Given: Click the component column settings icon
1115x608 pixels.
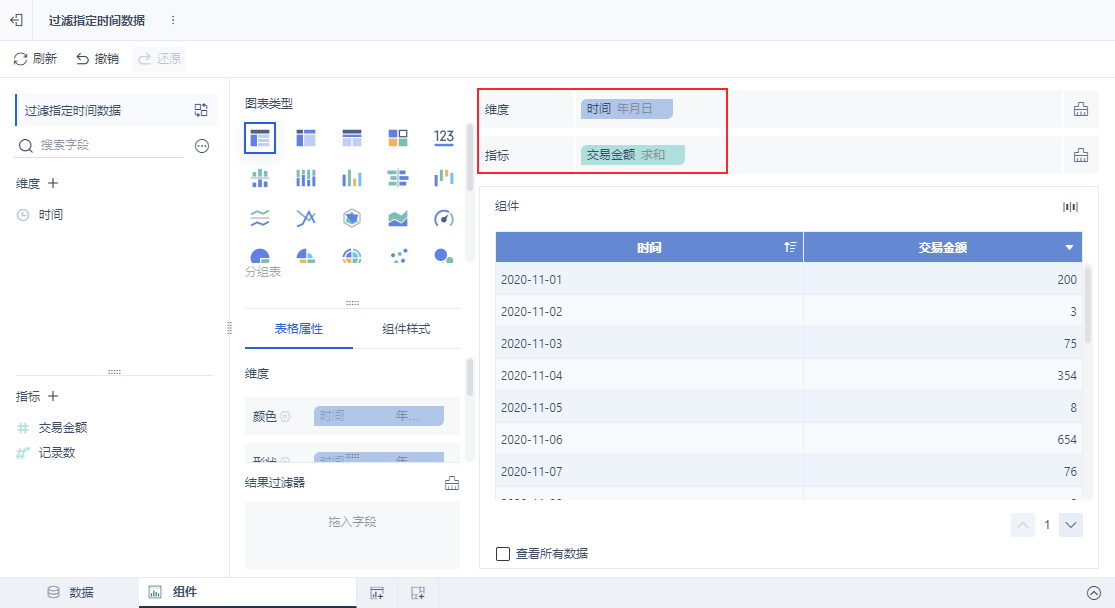Looking at the screenshot, I should click(1070, 206).
